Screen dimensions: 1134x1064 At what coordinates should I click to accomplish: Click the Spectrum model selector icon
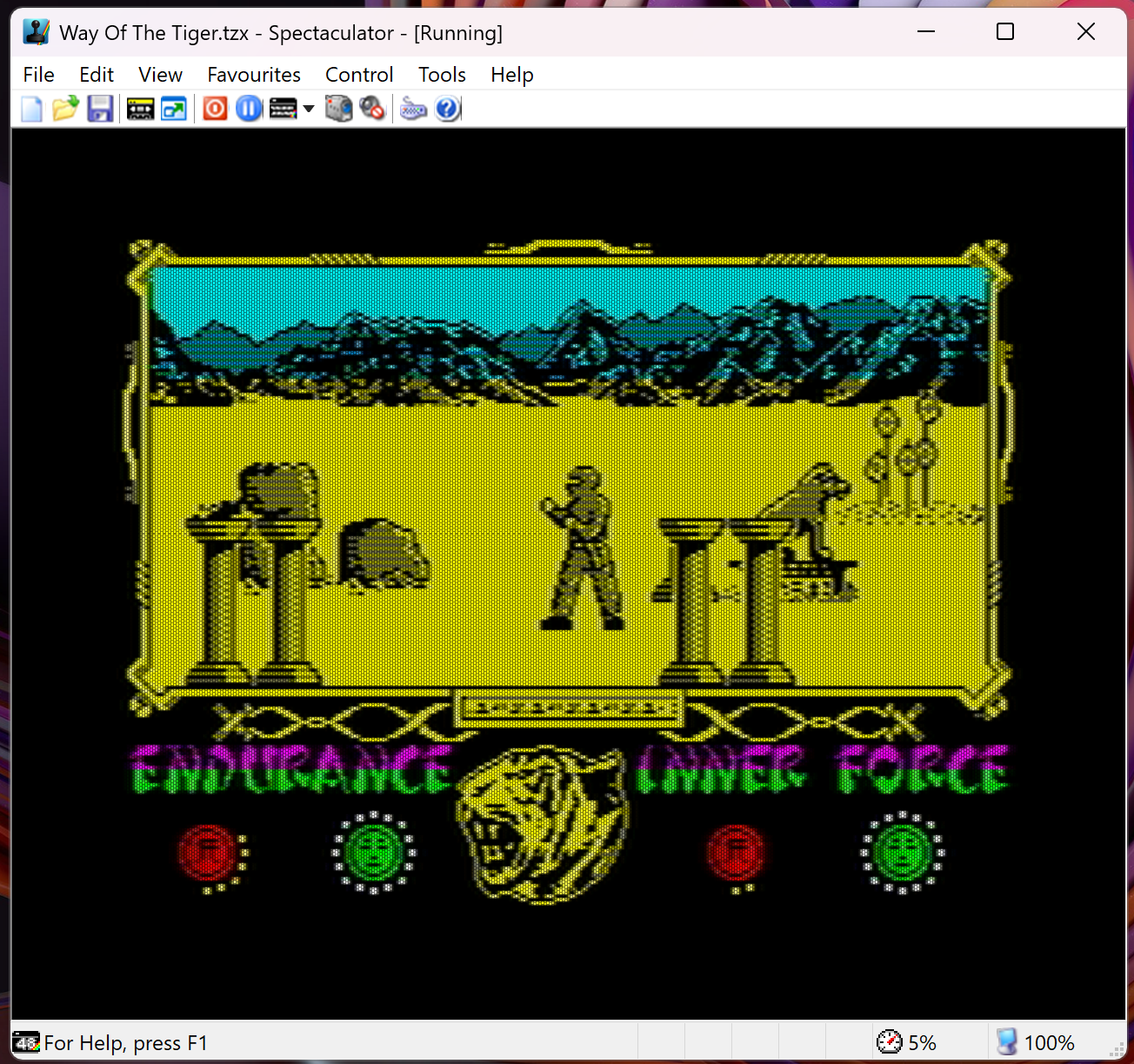coord(283,110)
